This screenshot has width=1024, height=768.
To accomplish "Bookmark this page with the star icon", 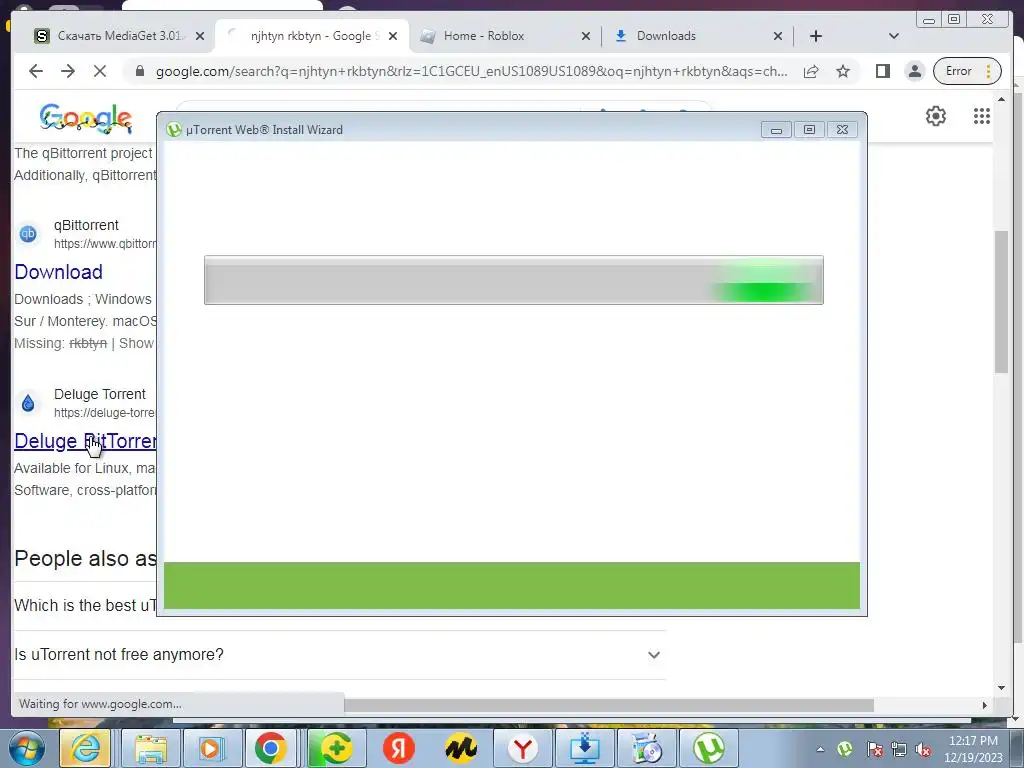I will pos(843,71).
